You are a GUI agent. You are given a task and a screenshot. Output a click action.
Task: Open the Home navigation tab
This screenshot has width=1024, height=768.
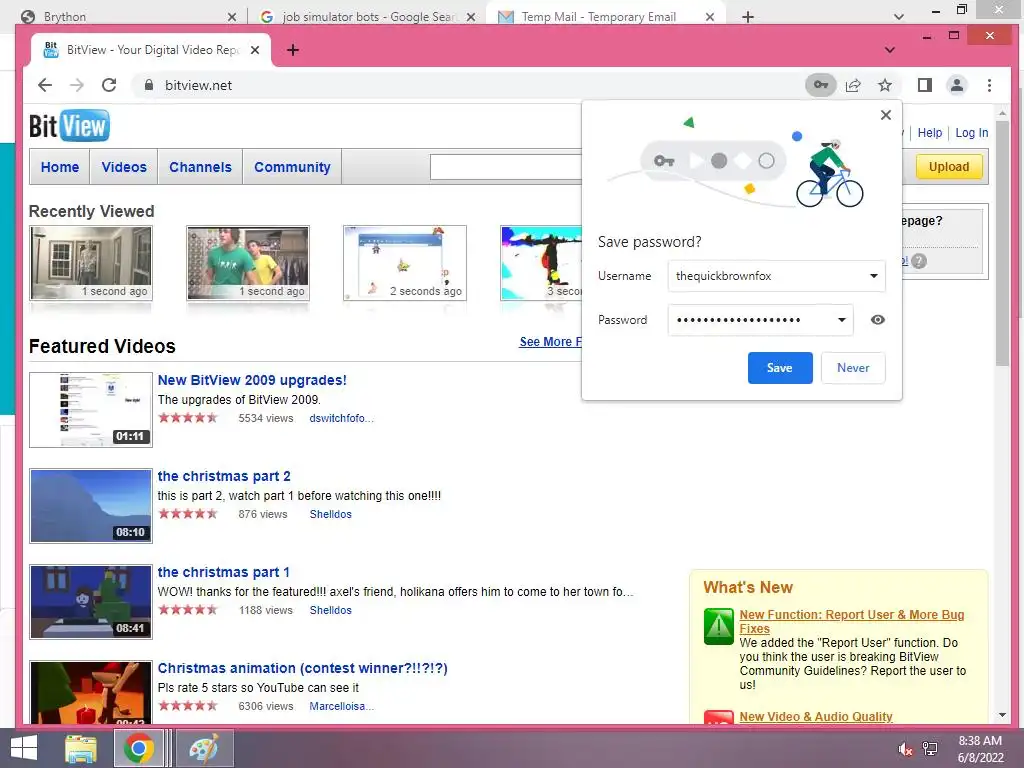coord(59,167)
